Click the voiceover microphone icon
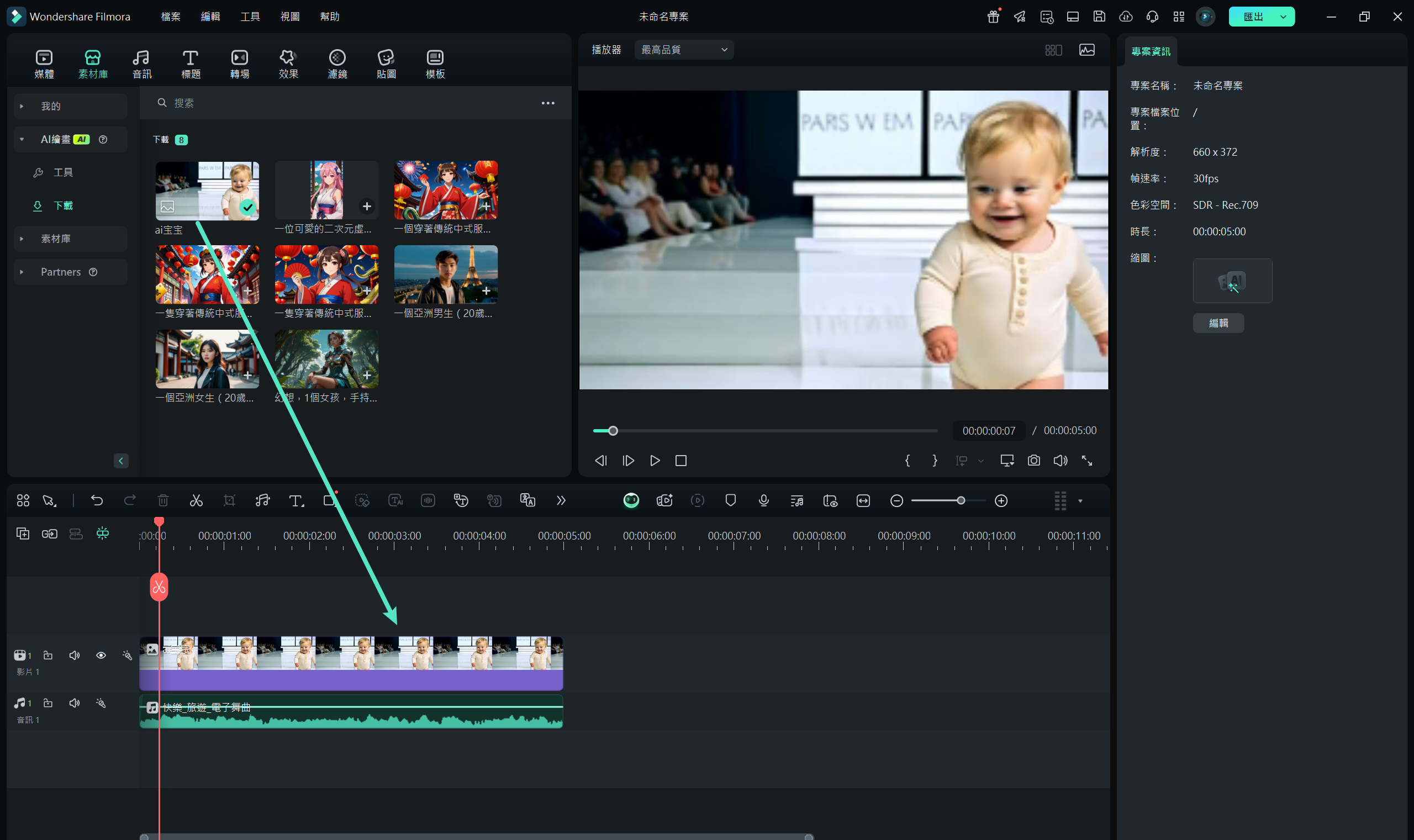Viewport: 1414px width, 840px height. tap(763, 501)
